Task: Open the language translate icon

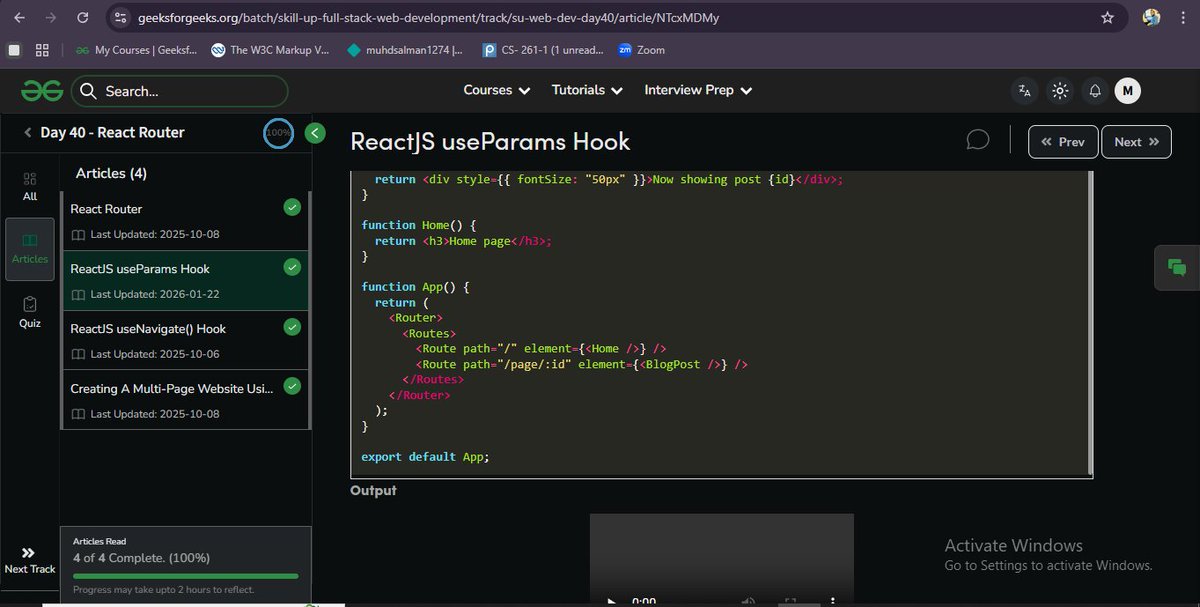Action: pyautogui.click(x=1024, y=91)
